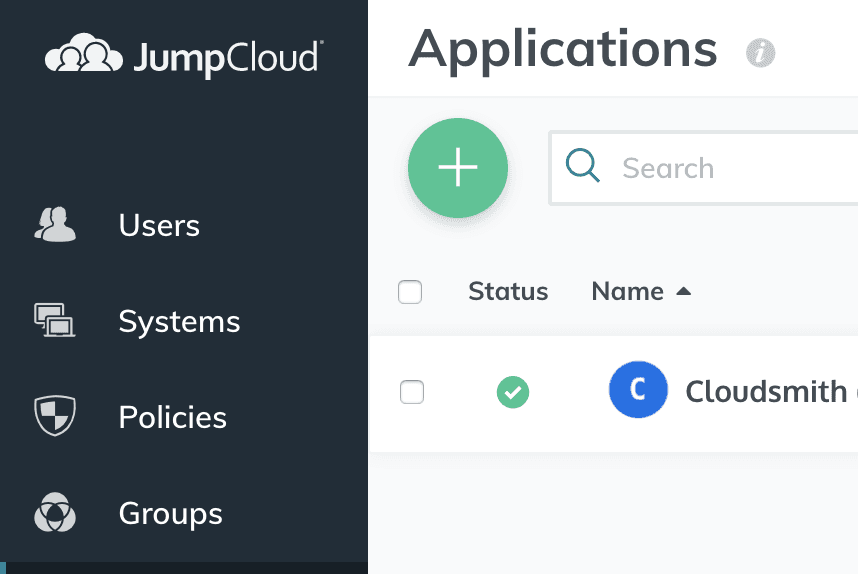Open the Cloudsmith application name link
This screenshot has width=858, height=574.
tap(765, 391)
